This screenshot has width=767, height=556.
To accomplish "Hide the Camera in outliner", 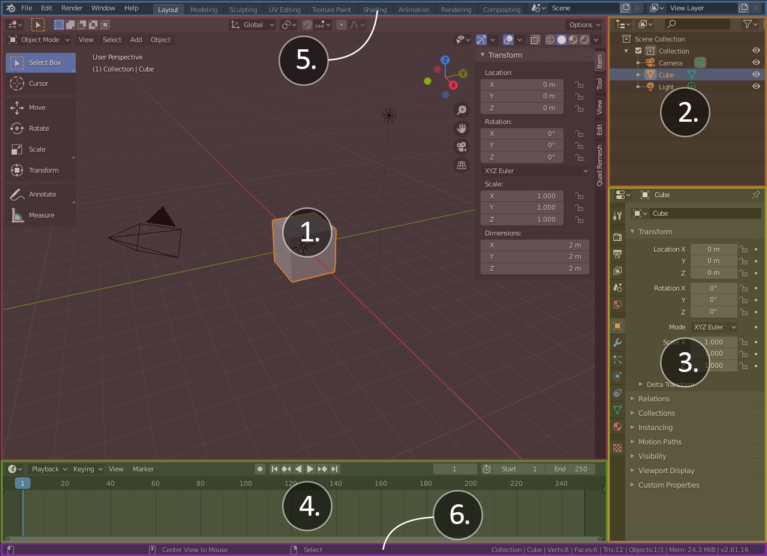I will click(756, 63).
